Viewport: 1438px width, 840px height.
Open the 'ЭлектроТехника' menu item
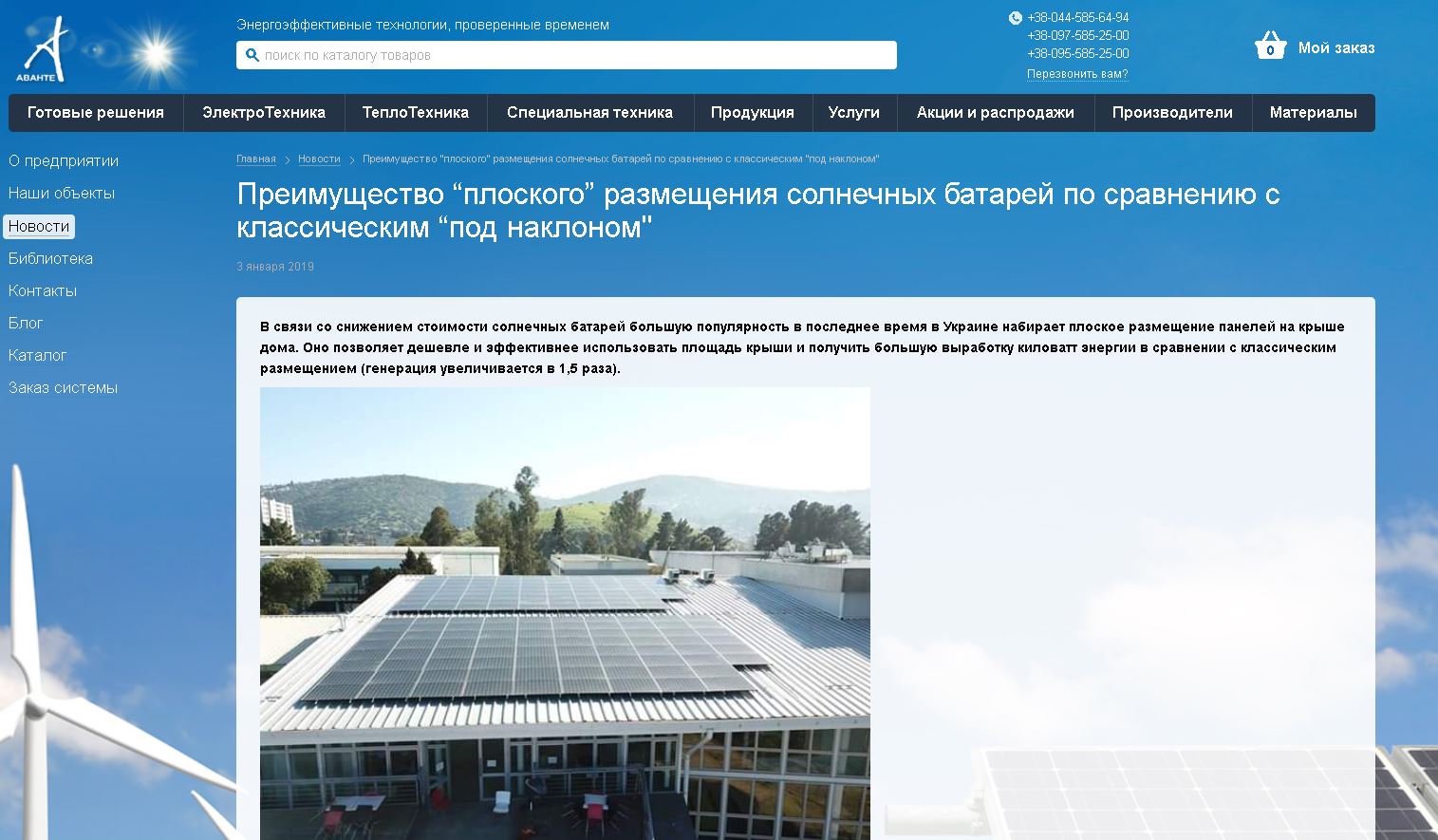[264, 113]
